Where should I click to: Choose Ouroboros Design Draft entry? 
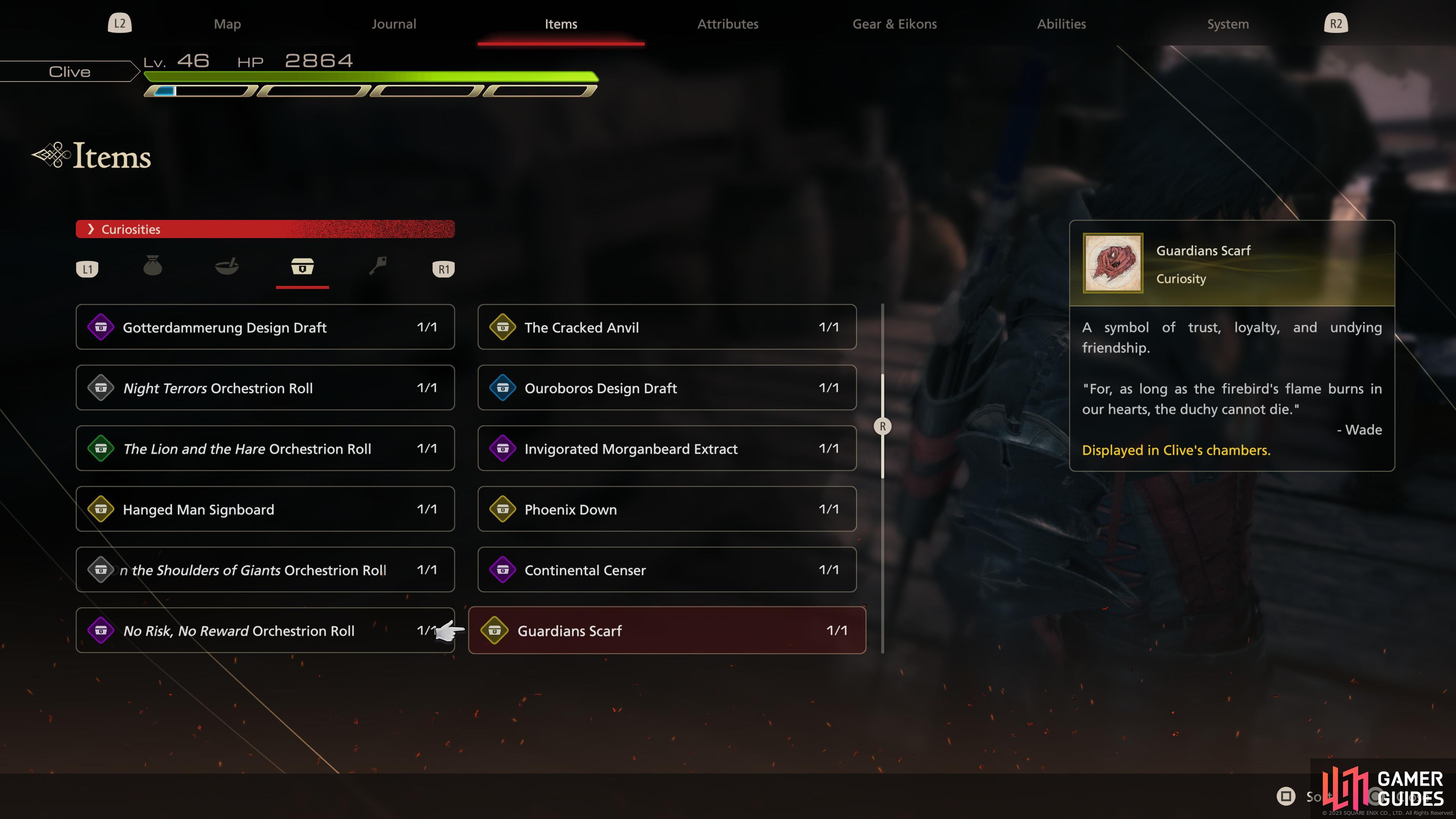(x=667, y=388)
